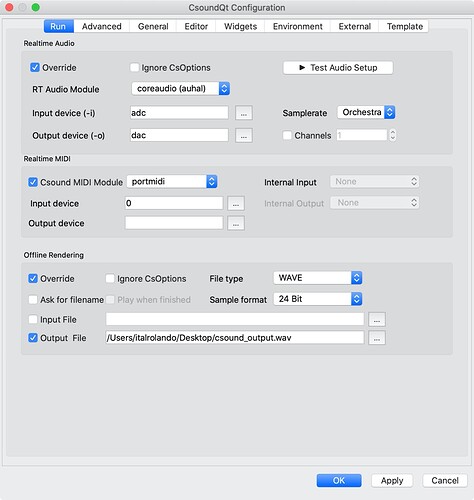The width and height of the screenshot is (474, 500).
Task: Go to the Widgets tab
Action: coord(240,26)
